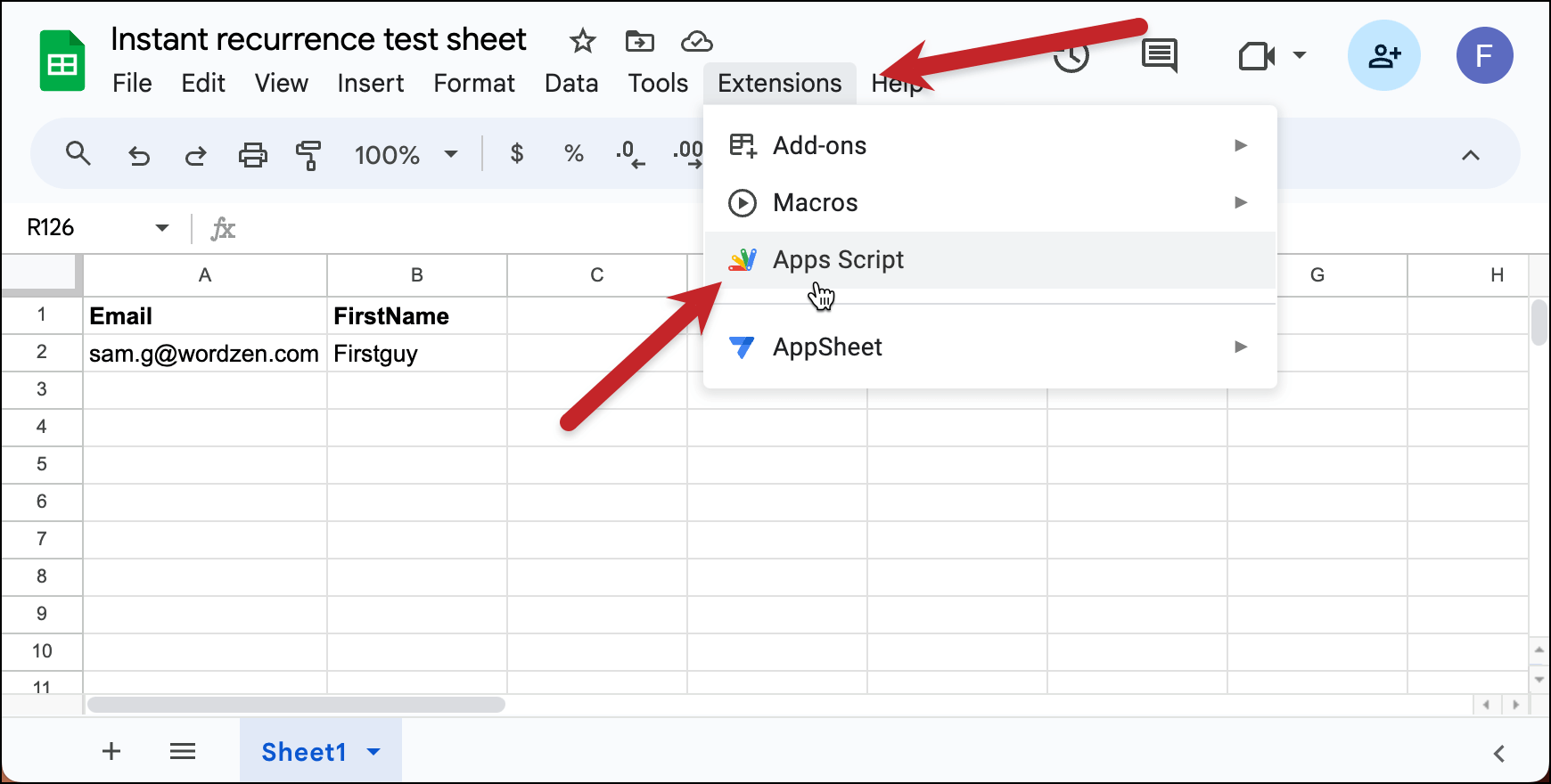Select column A header
The image size is (1551, 784).
pyautogui.click(x=205, y=275)
